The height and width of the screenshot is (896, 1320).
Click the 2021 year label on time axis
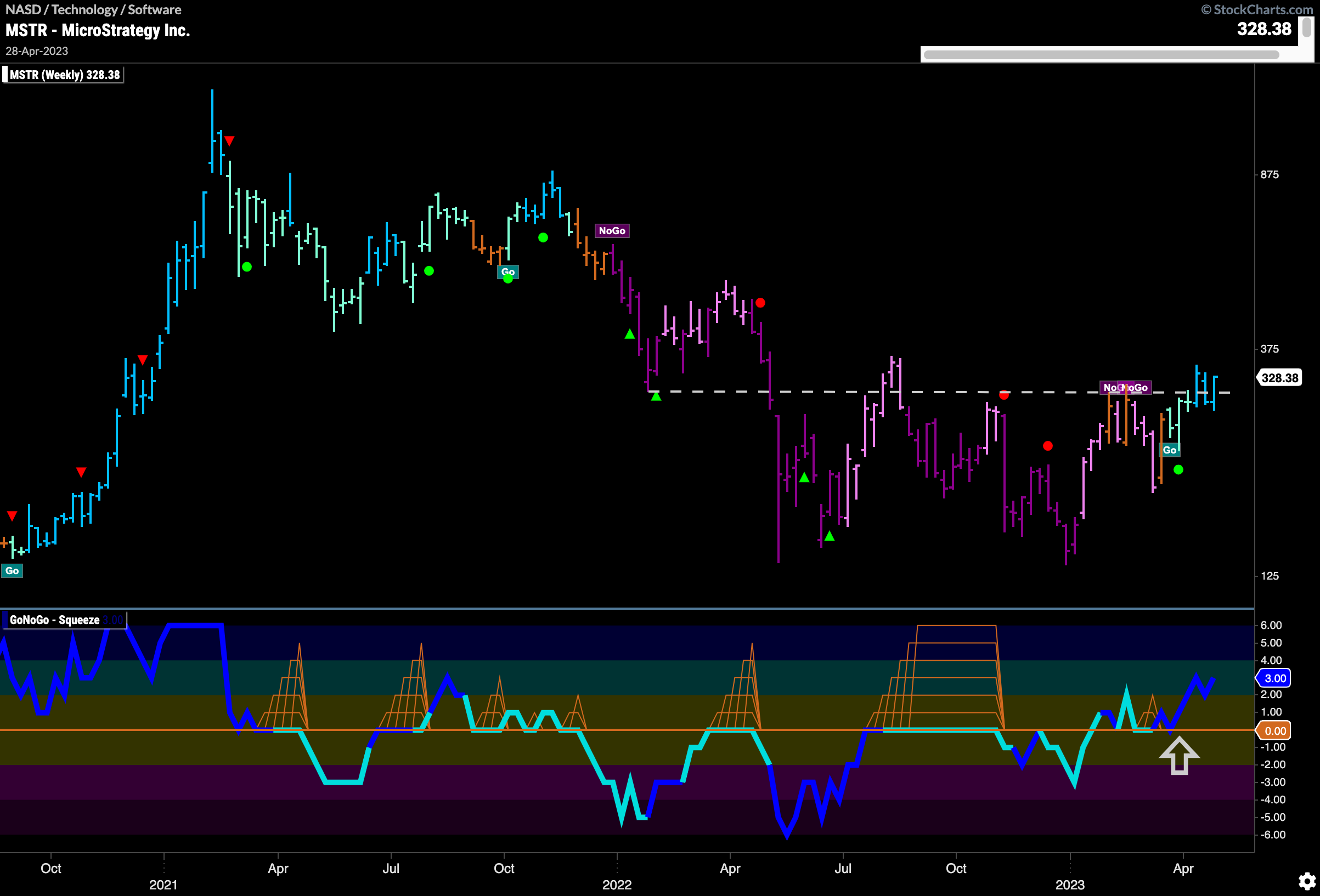point(163,884)
